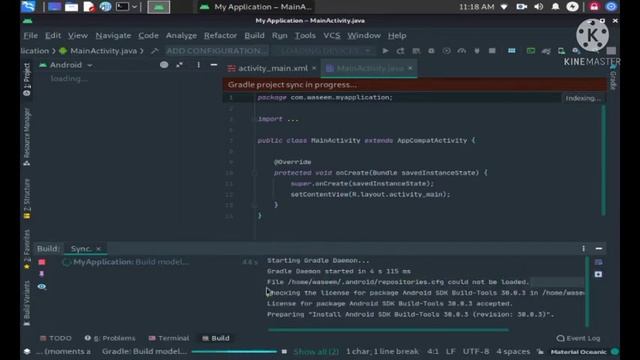Open the Android project view dropdown
This screenshot has height=360, width=640.
point(66,65)
